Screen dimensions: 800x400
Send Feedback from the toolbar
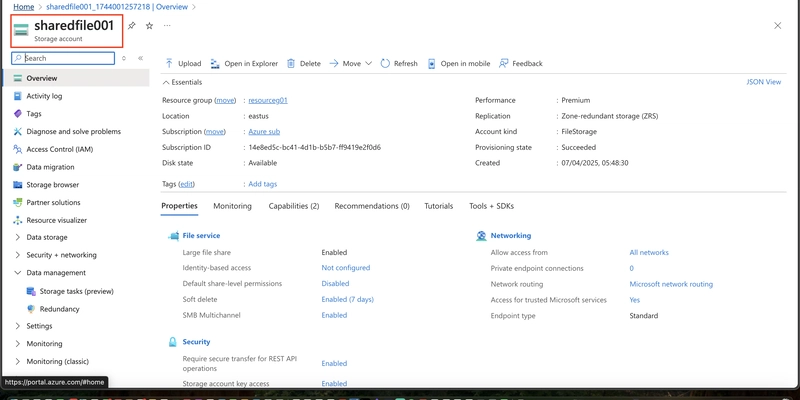pyautogui.click(x=520, y=64)
